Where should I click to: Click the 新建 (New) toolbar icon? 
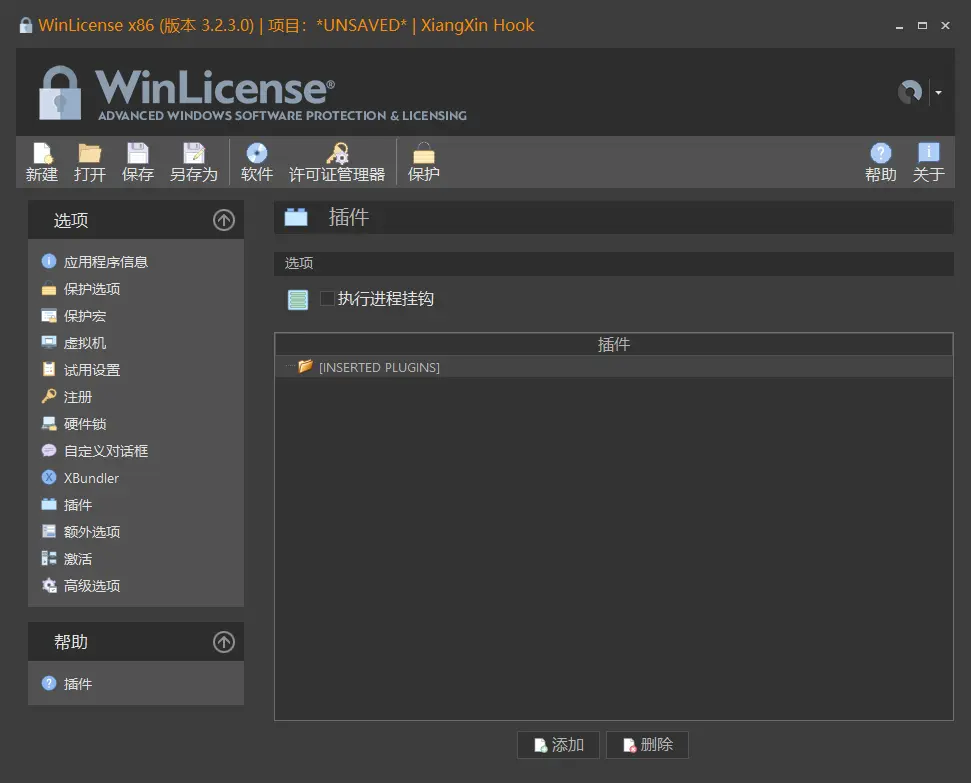click(41, 162)
